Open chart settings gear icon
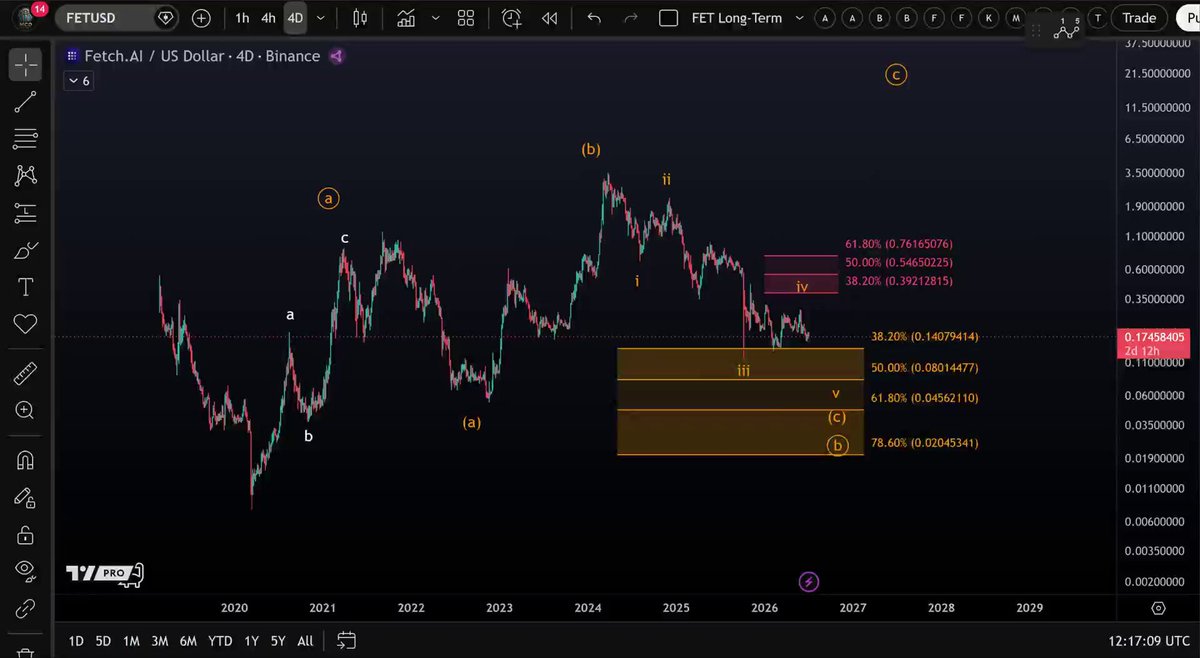Image resolution: width=1200 pixels, height=658 pixels. [x=1158, y=608]
